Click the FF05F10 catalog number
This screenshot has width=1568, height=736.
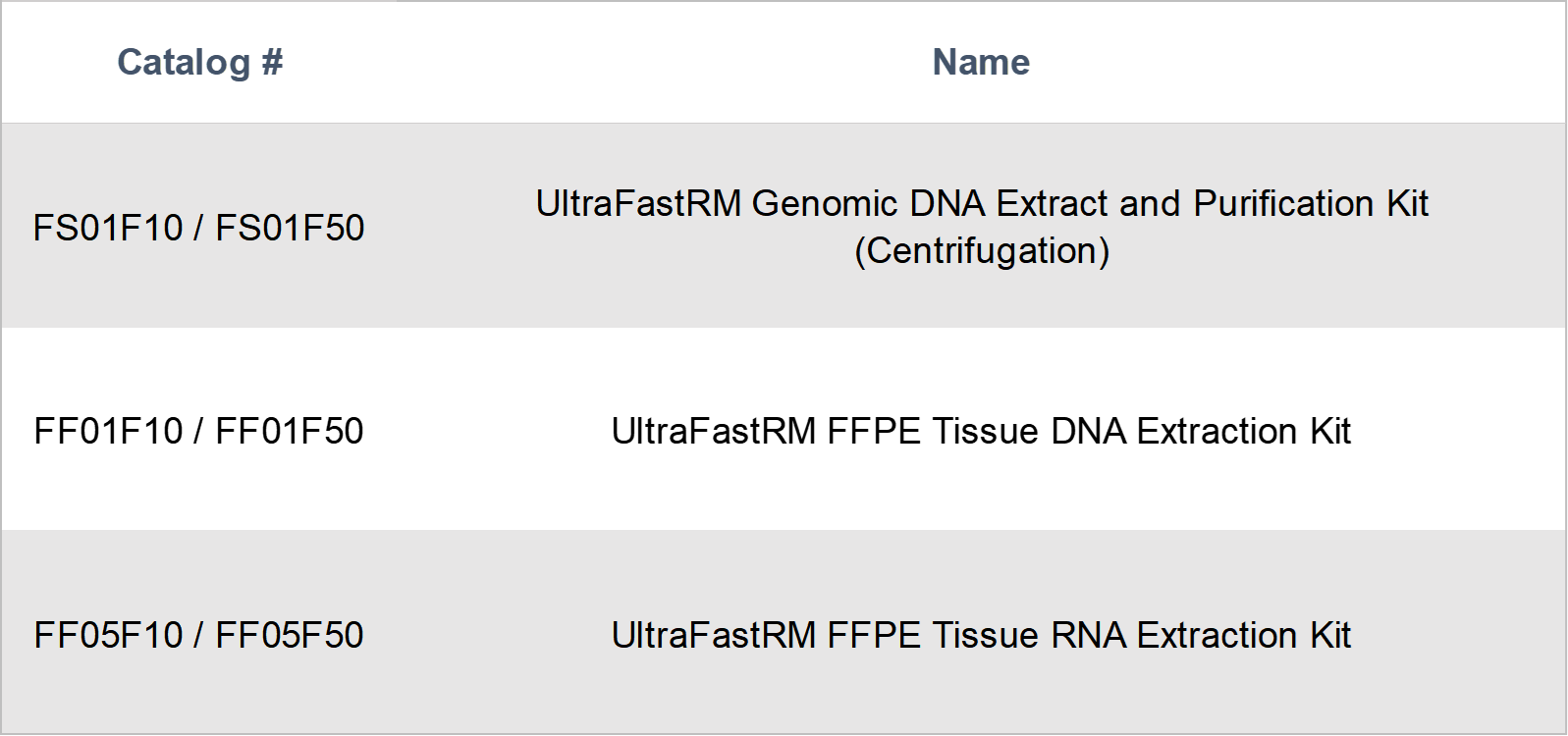[x=108, y=635]
